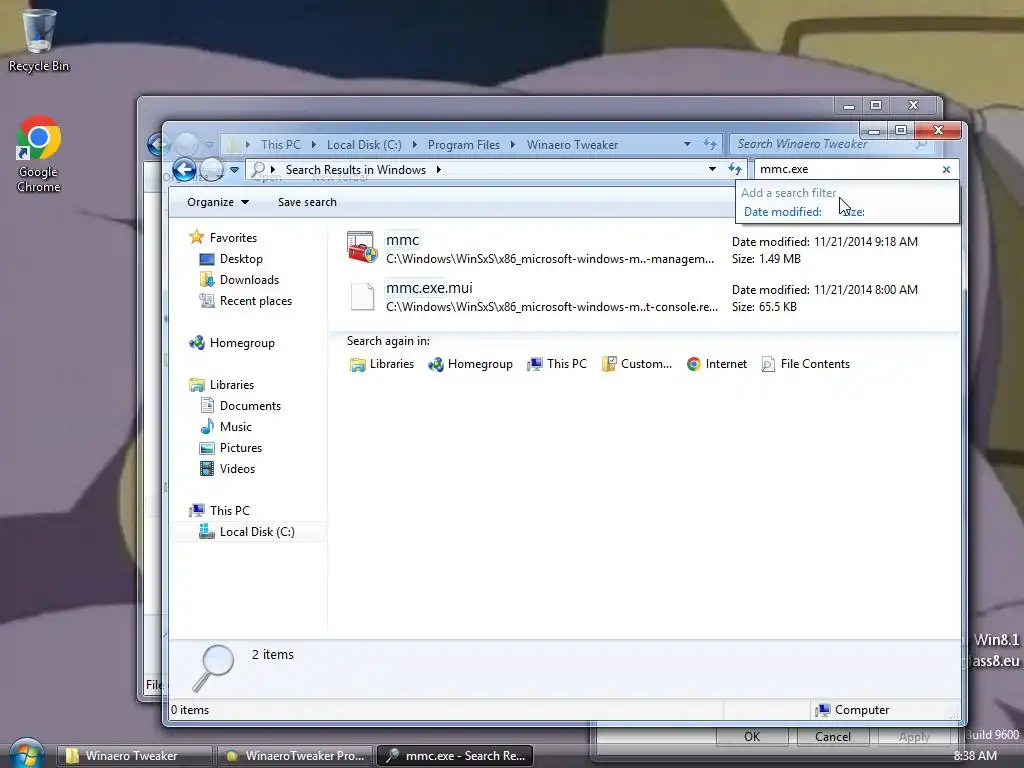The width and height of the screenshot is (1024, 768).
Task: Click into the mmc.exe search box
Action: 846,169
